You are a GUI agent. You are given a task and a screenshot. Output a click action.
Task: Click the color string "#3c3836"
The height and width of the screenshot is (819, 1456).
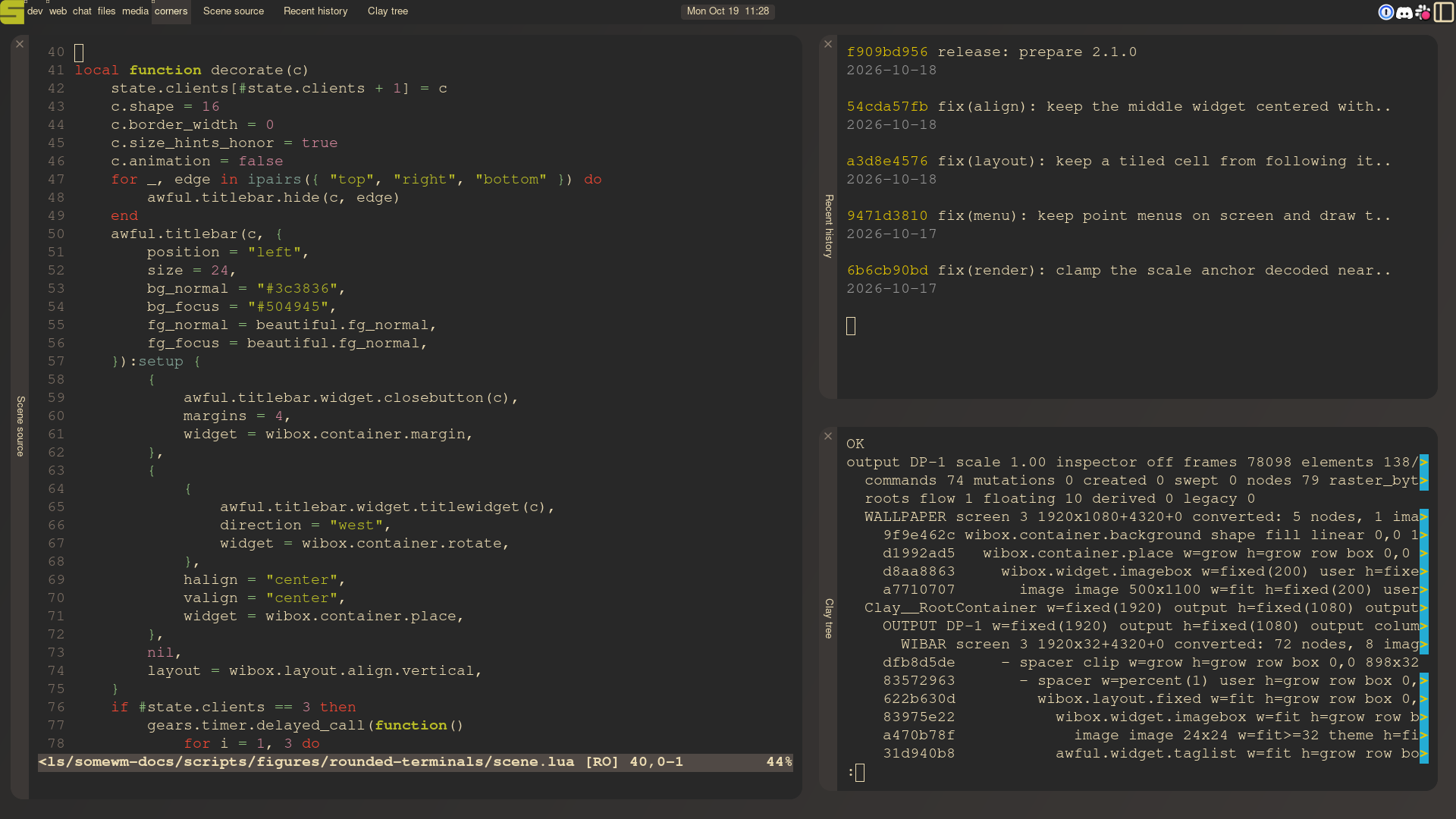point(297,289)
